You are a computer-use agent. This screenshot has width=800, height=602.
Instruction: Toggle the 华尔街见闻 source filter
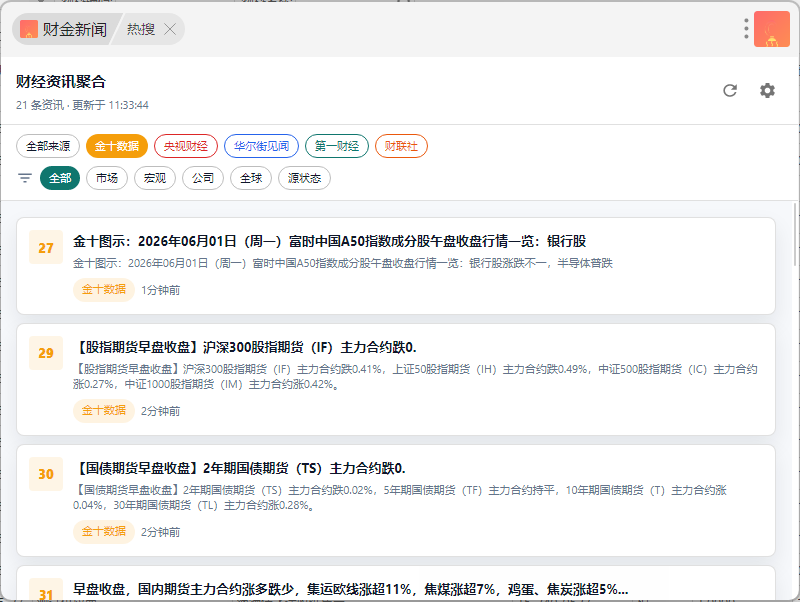(x=261, y=146)
